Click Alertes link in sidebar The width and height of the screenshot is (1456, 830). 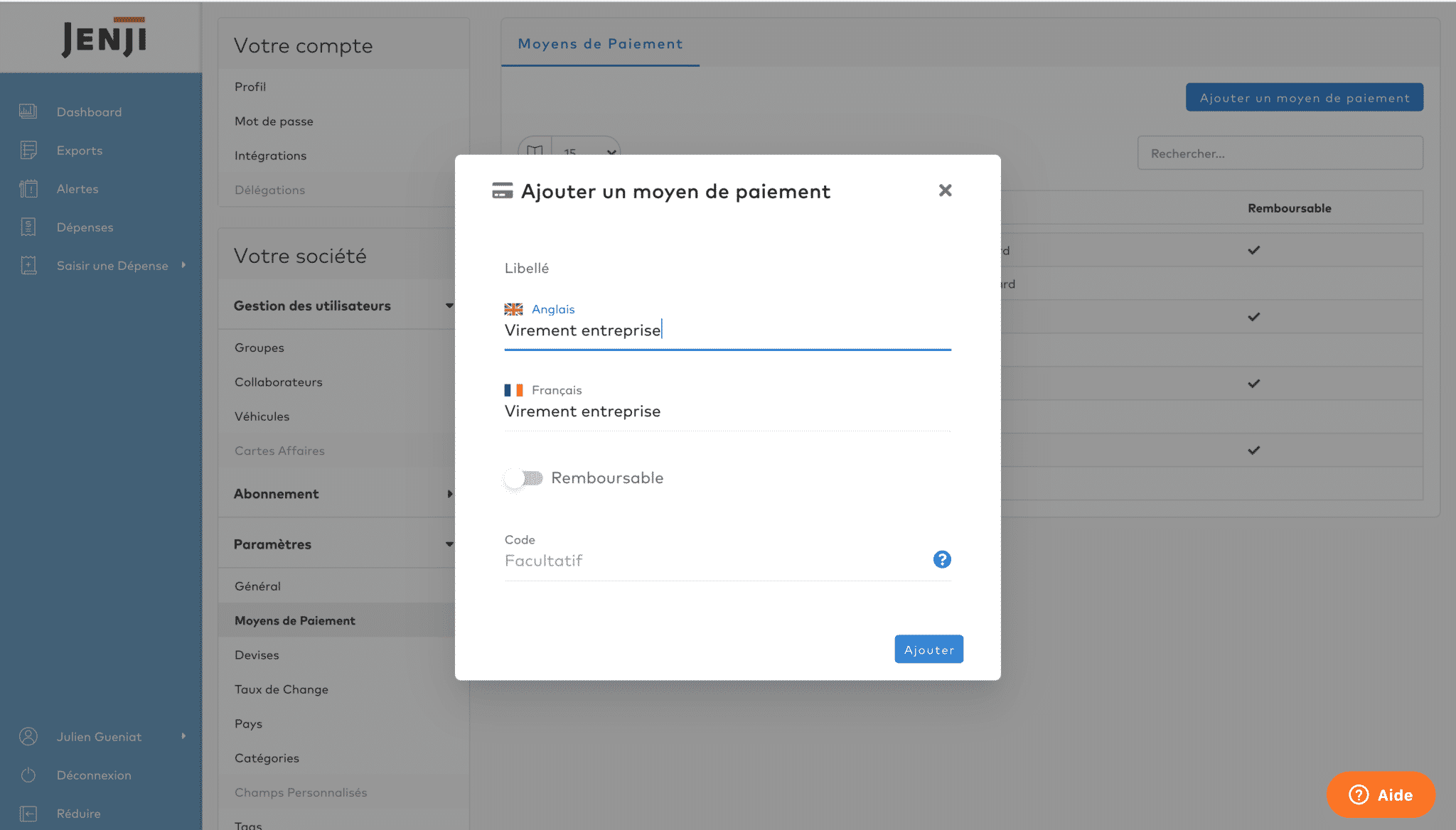point(77,188)
